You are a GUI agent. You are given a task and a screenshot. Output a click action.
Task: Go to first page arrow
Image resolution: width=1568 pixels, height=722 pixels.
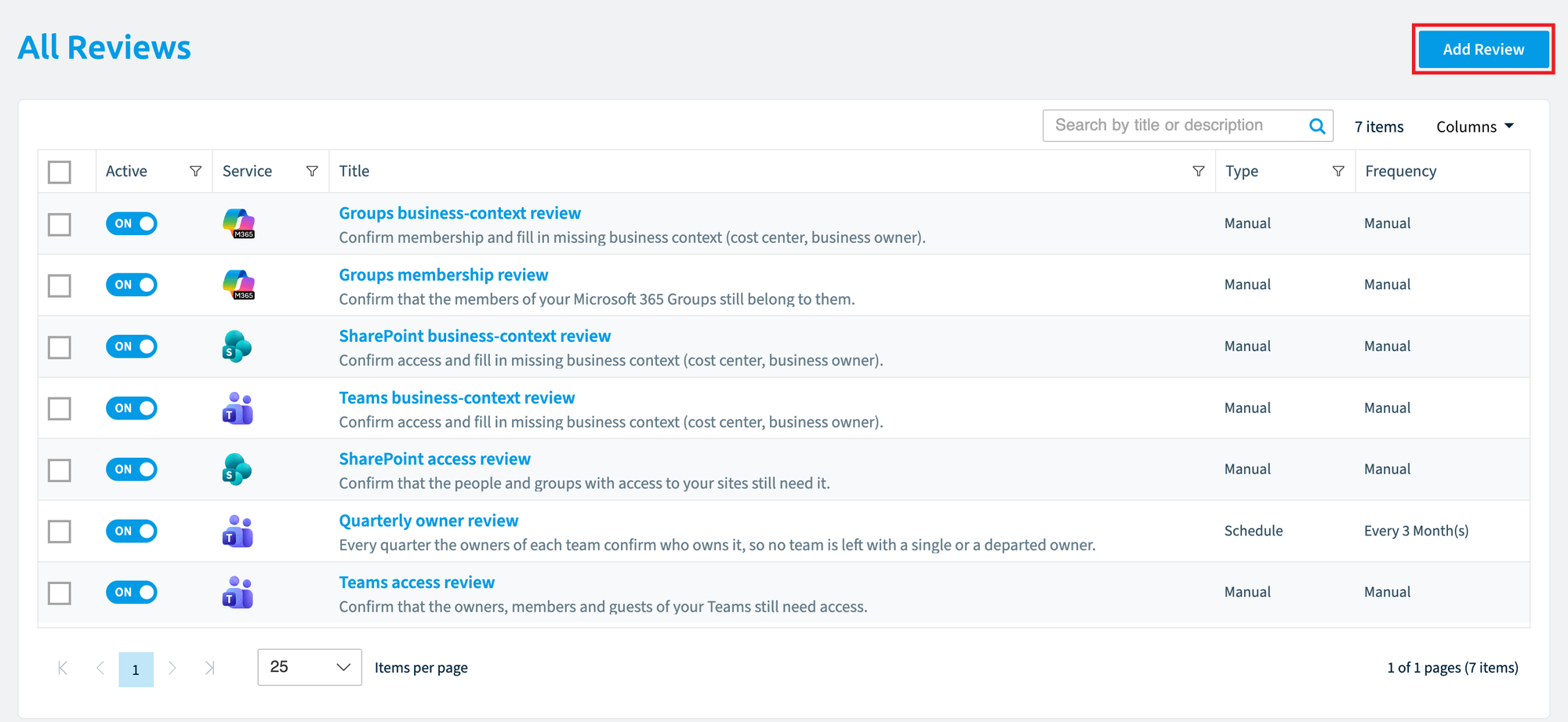point(63,668)
